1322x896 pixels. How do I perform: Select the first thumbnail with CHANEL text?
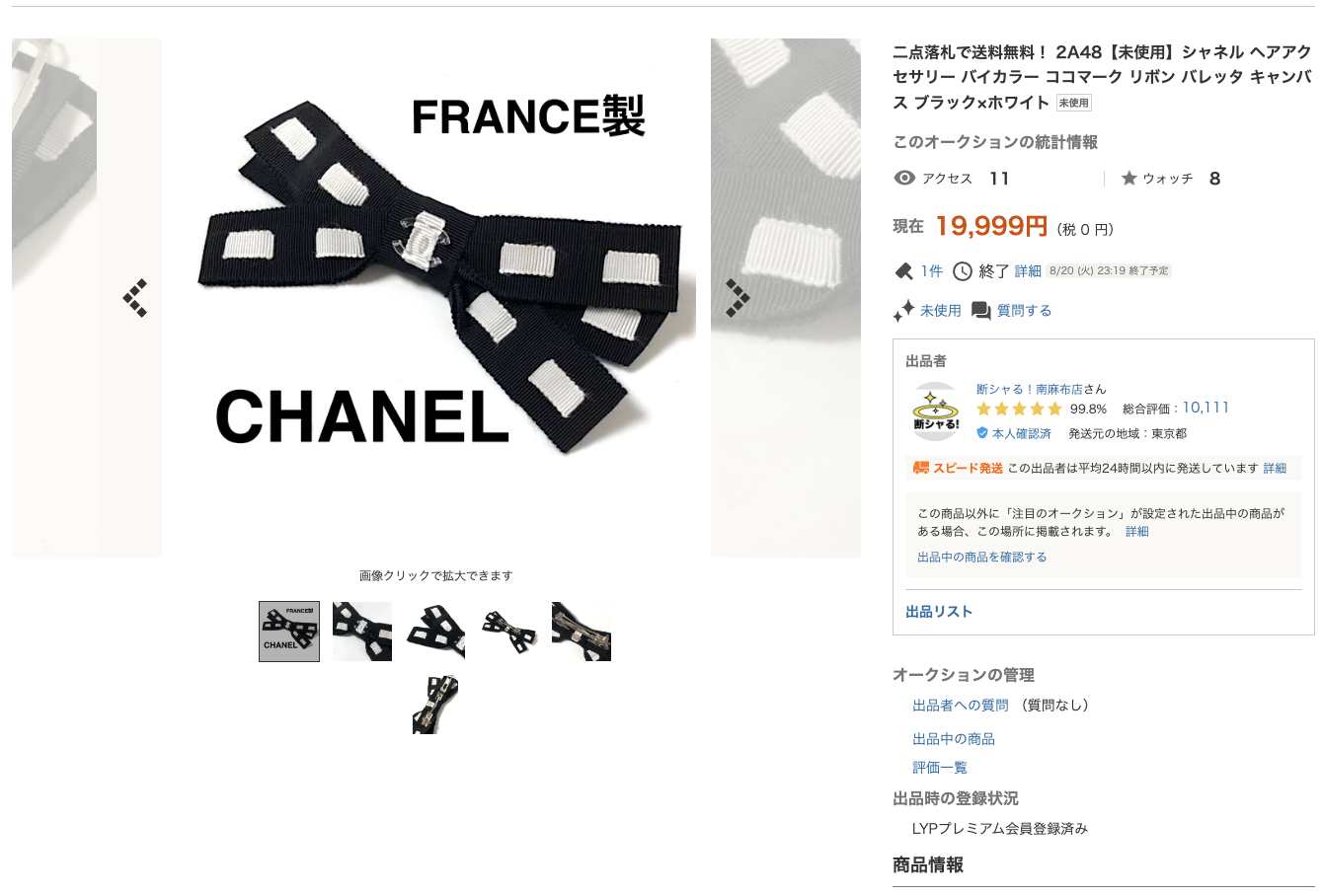(x=289, y=632)
